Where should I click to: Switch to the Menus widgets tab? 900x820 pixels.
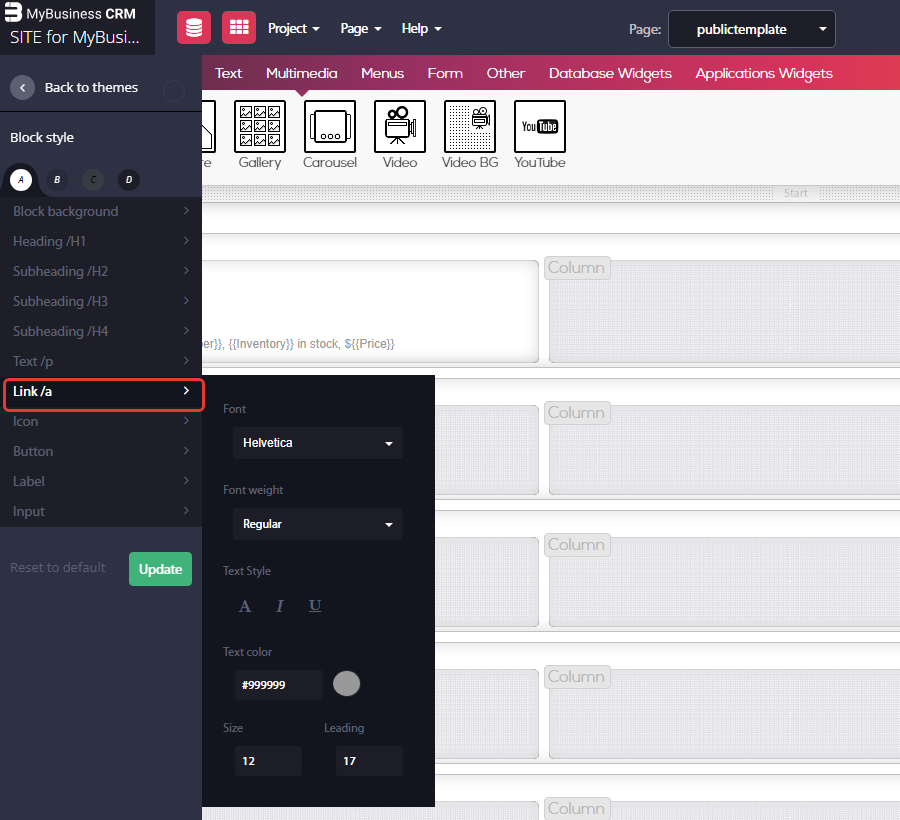[x=382, y=73]
